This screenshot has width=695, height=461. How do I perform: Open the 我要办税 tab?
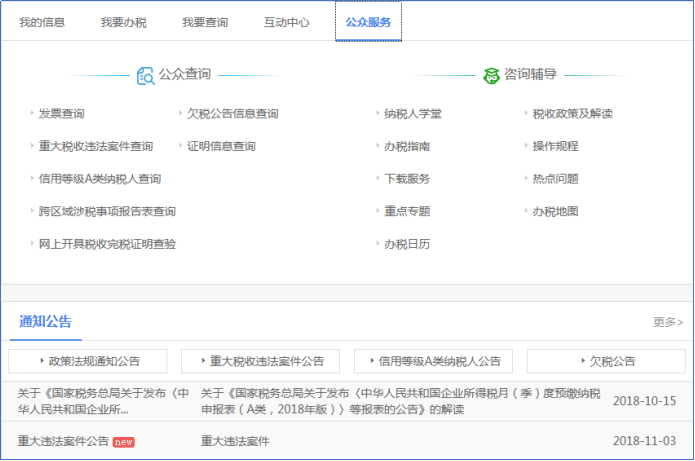coord(123,22)
